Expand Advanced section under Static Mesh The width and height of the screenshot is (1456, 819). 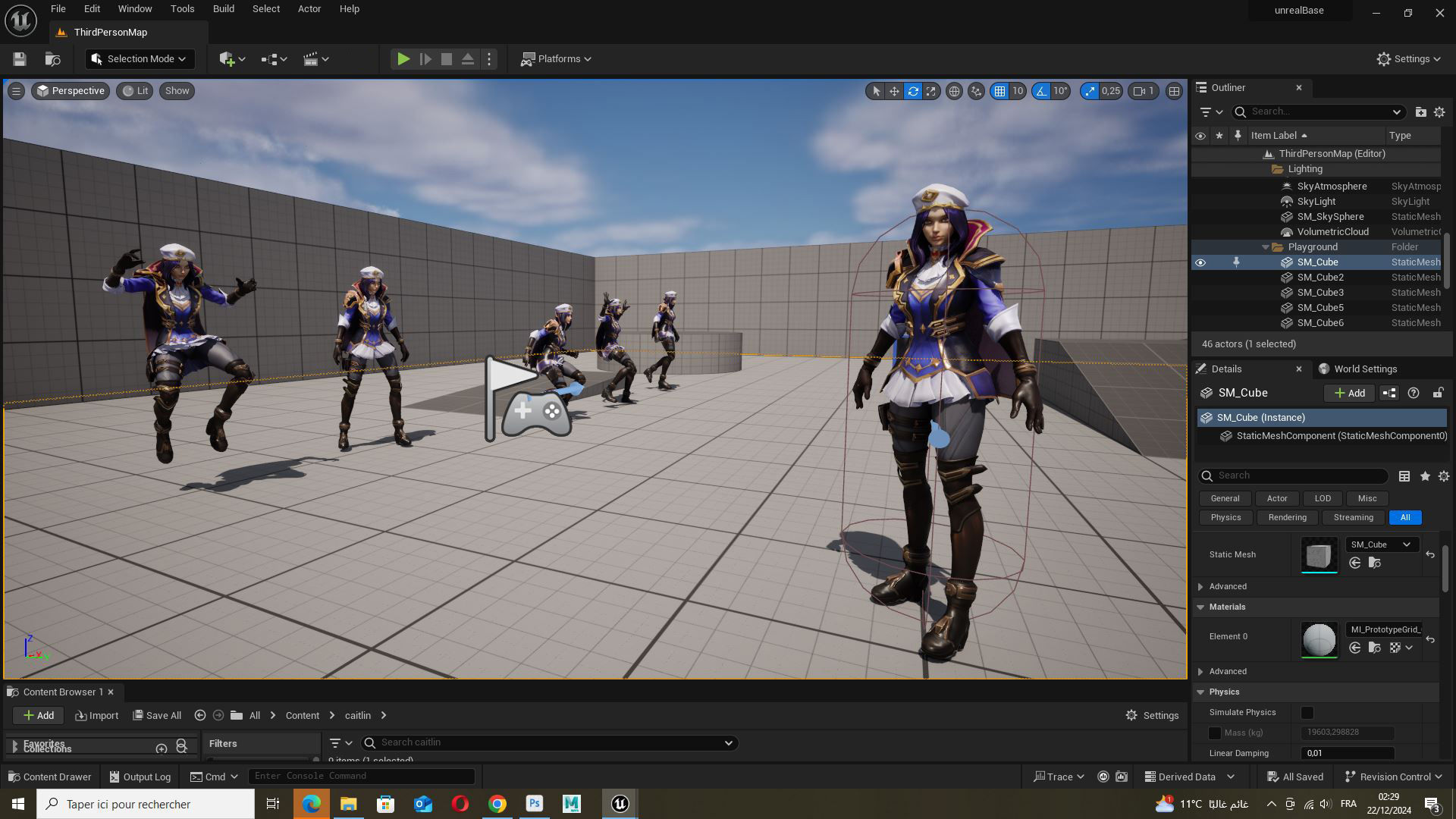point(1200,587)
